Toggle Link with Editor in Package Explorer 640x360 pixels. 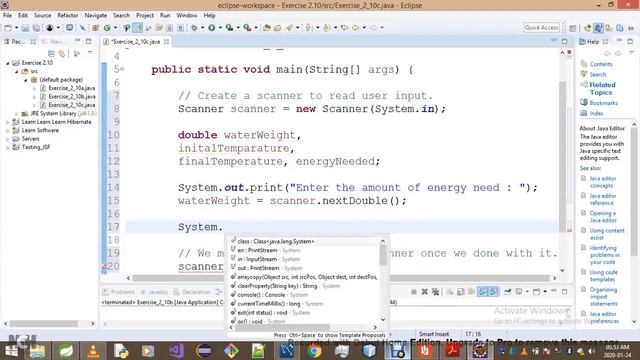[x=62, y=53]
